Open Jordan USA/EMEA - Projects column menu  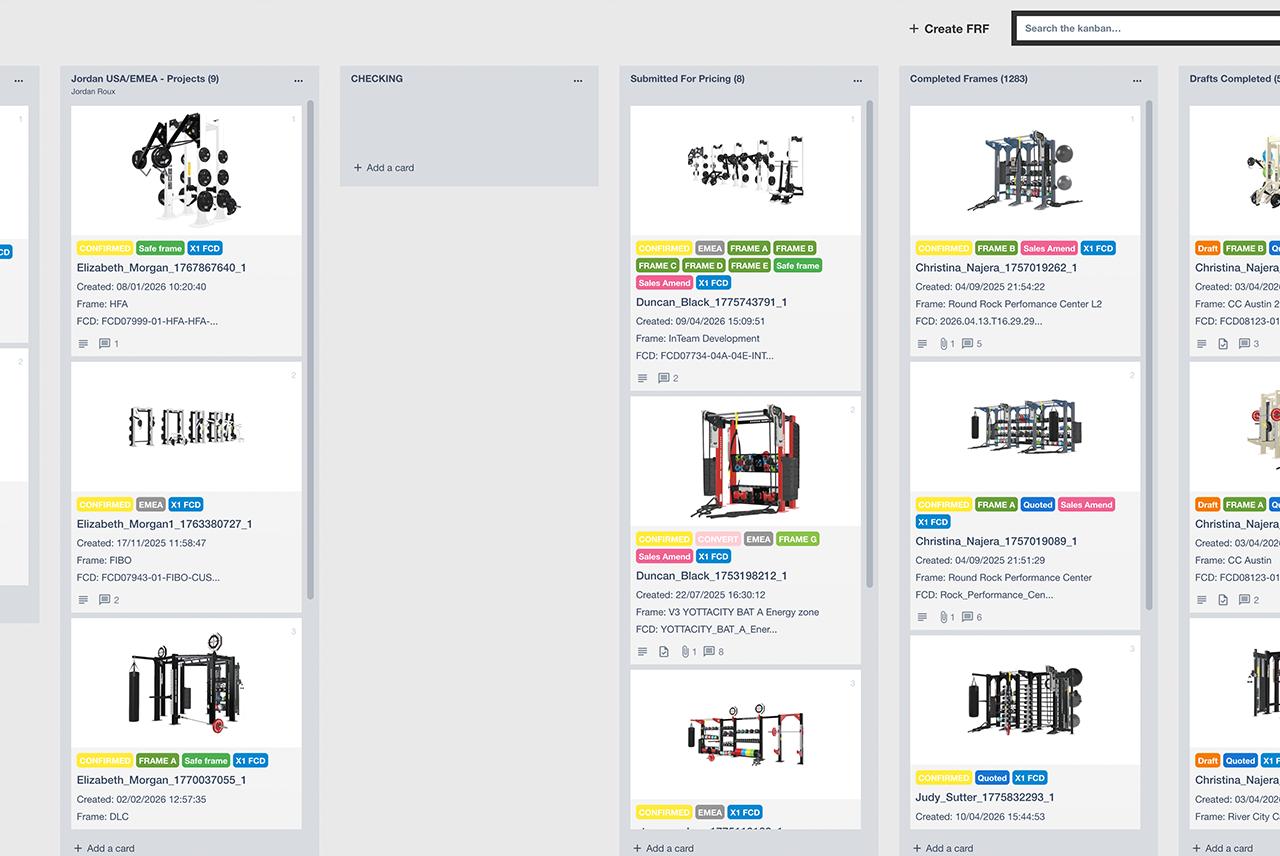(x=298, y=80)
